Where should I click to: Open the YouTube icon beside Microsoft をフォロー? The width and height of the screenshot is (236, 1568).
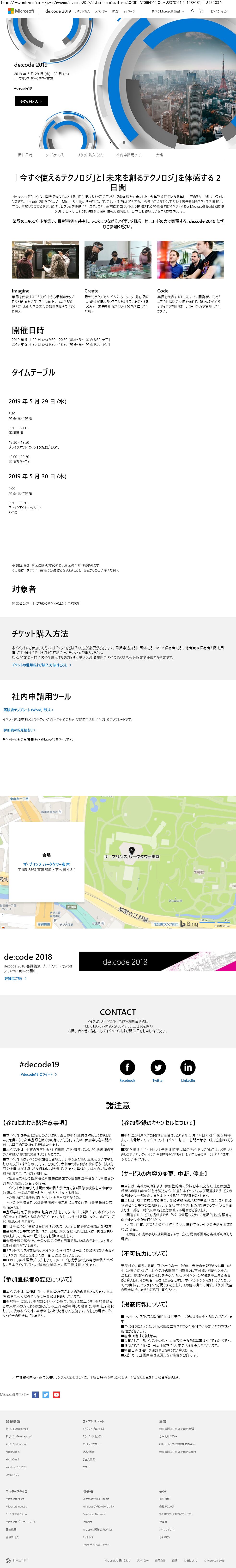coord(56,1395)
